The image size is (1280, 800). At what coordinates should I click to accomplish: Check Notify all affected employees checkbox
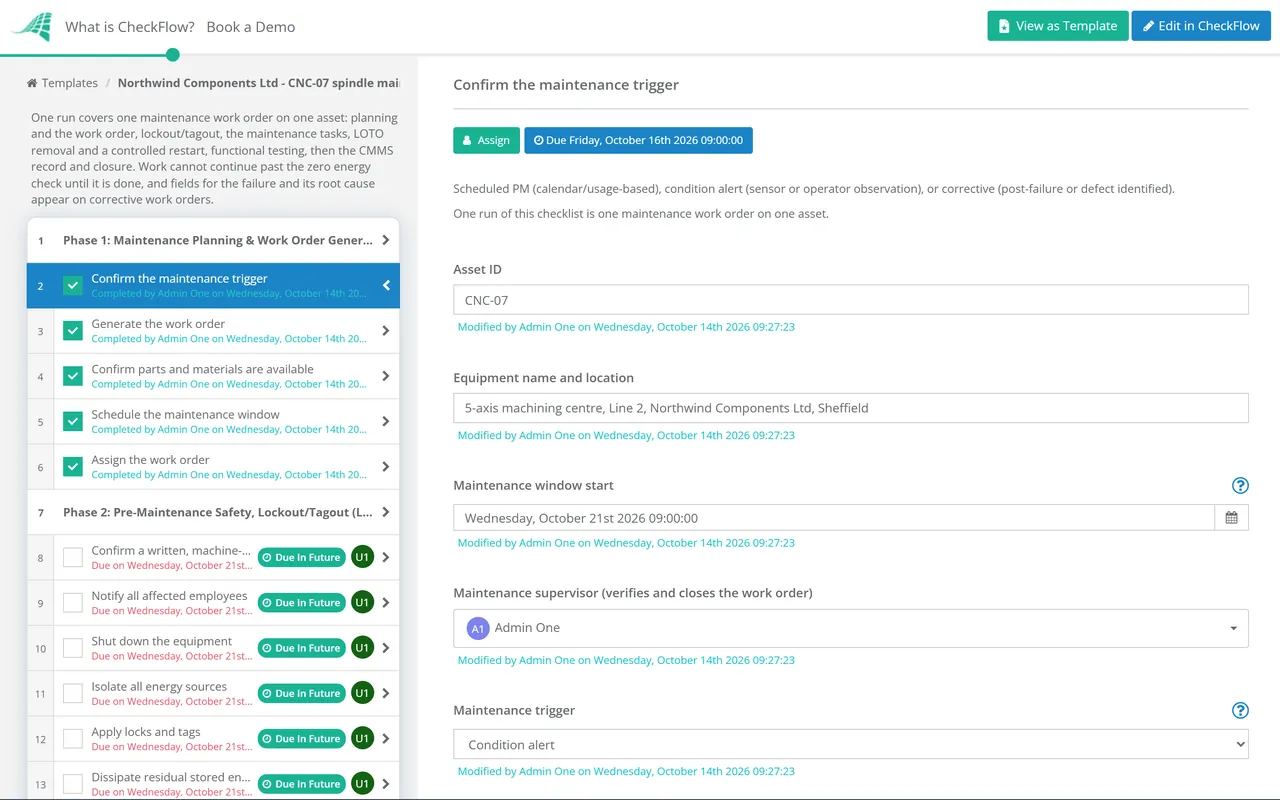point(73,603)
